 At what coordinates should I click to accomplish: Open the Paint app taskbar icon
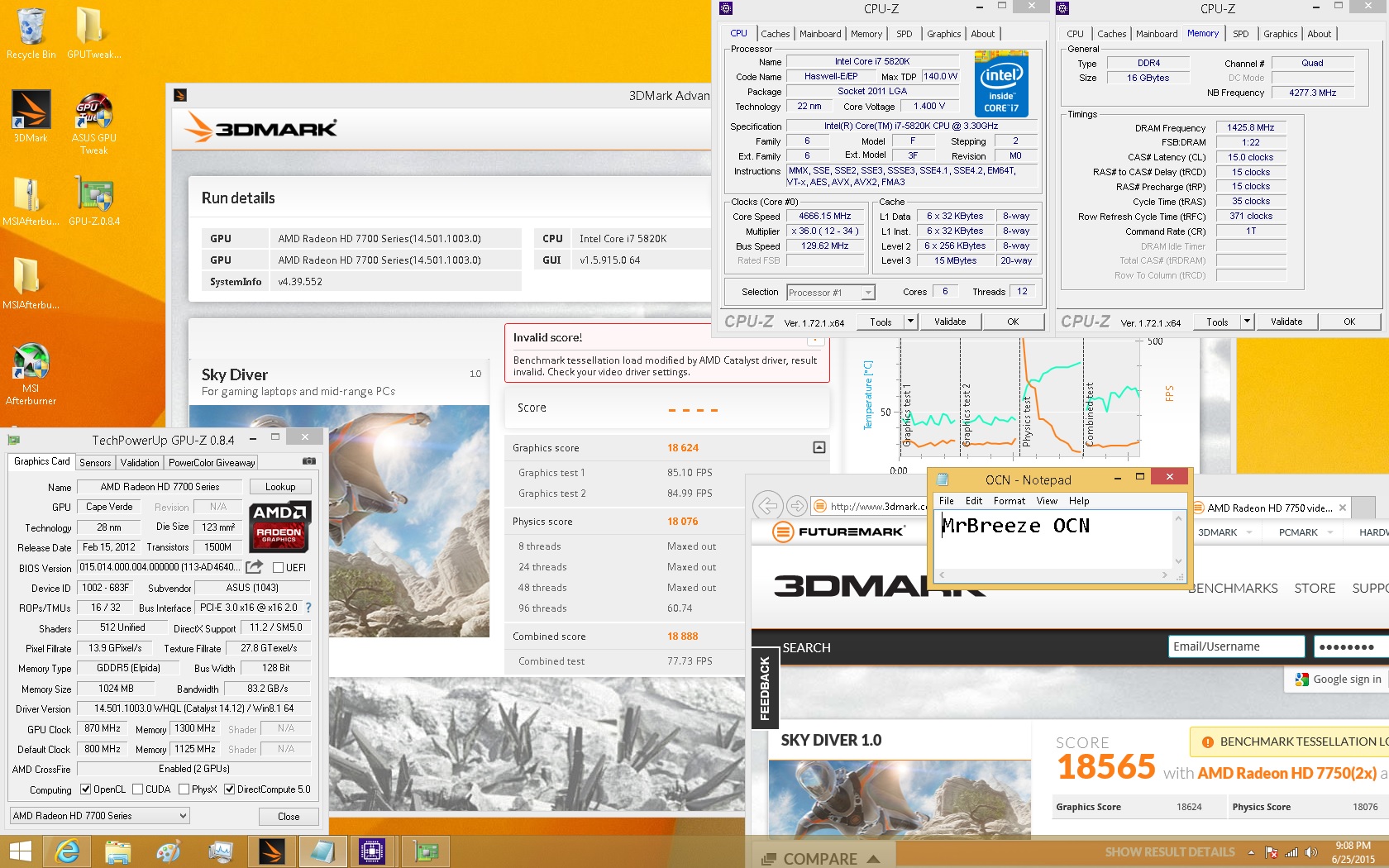[x=169, y=851]
